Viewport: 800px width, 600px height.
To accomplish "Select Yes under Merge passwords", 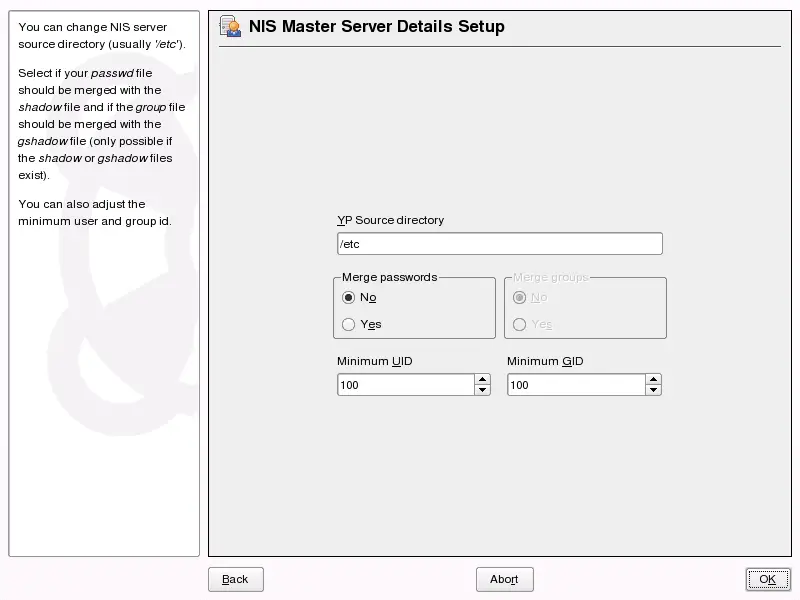I will 348,324.
